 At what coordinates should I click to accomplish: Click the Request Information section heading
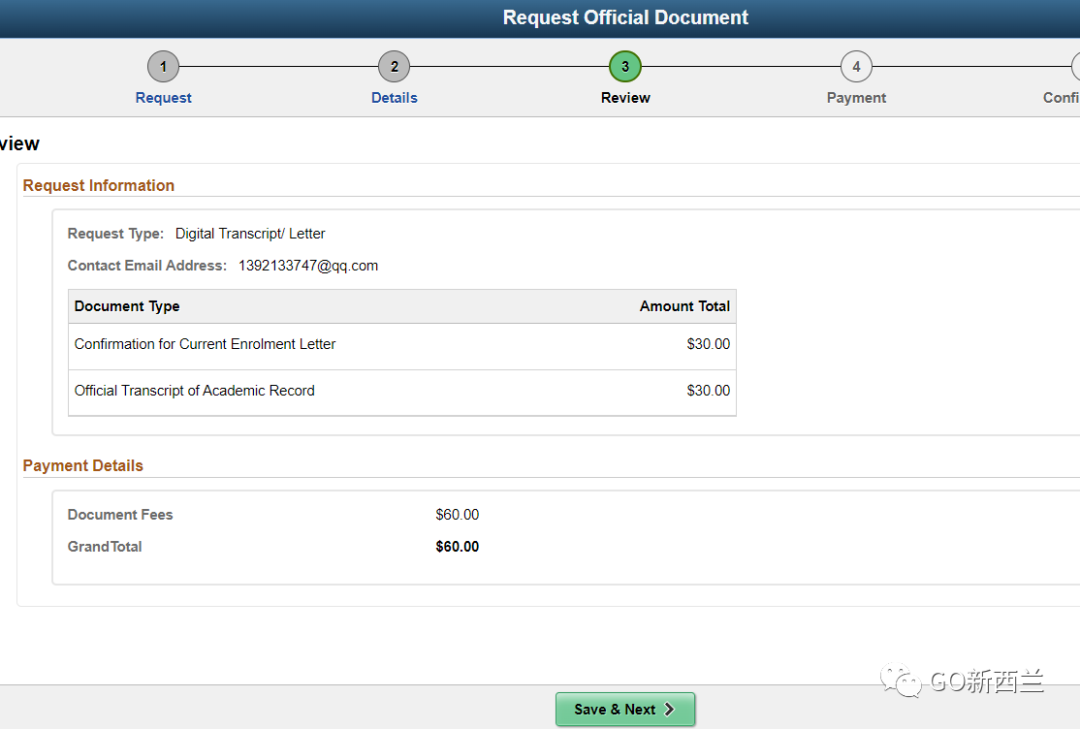(x=98, y=185)
